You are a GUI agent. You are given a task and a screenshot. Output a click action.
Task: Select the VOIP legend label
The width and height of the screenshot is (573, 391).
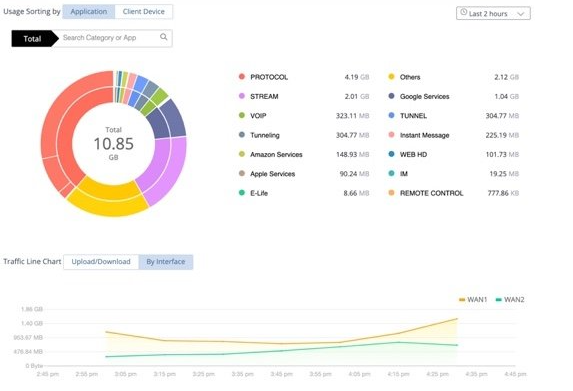pos(258,116)
